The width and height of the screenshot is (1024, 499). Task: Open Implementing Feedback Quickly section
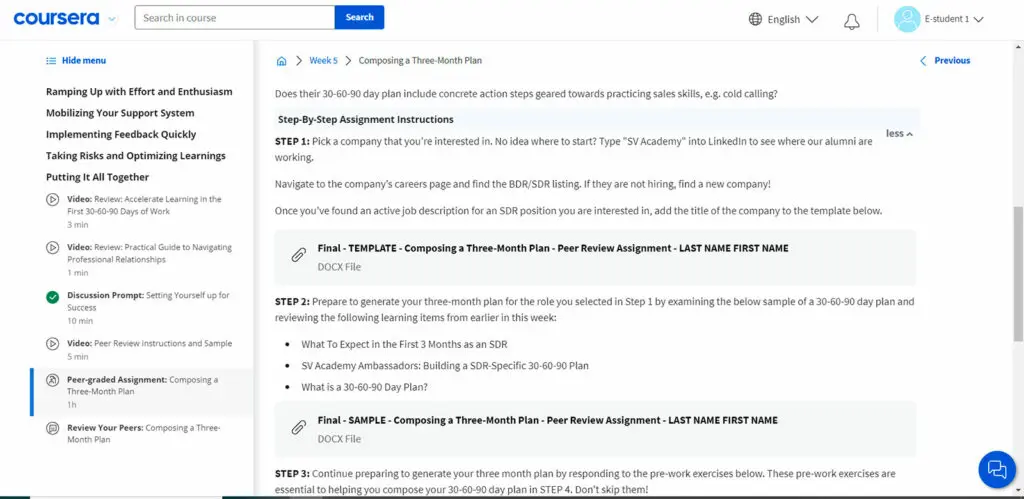(121, 135)
